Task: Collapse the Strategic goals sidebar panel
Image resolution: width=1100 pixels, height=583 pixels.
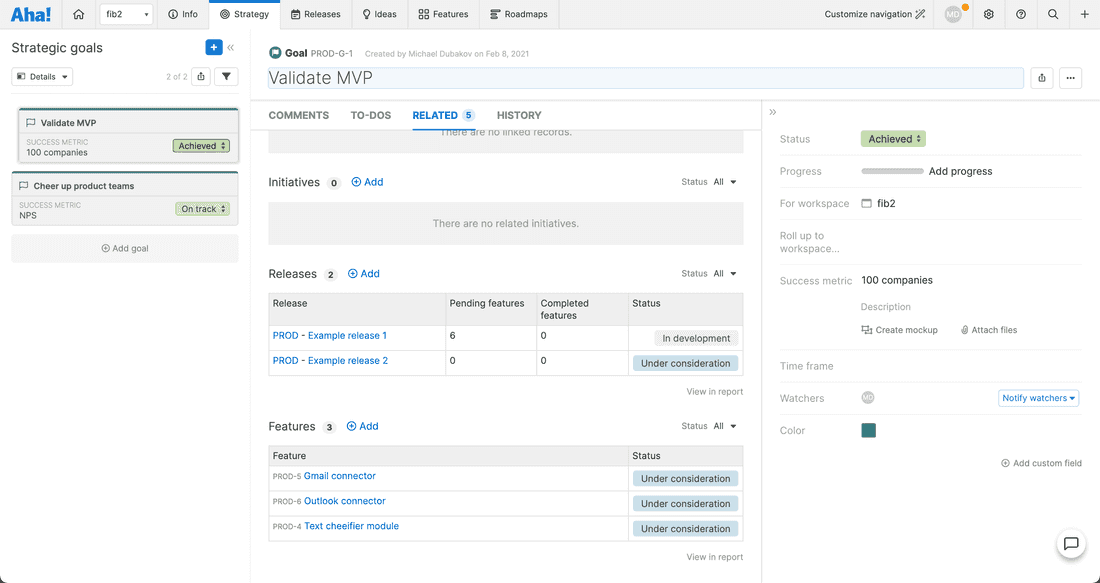Action: click(x=231, y=47)
